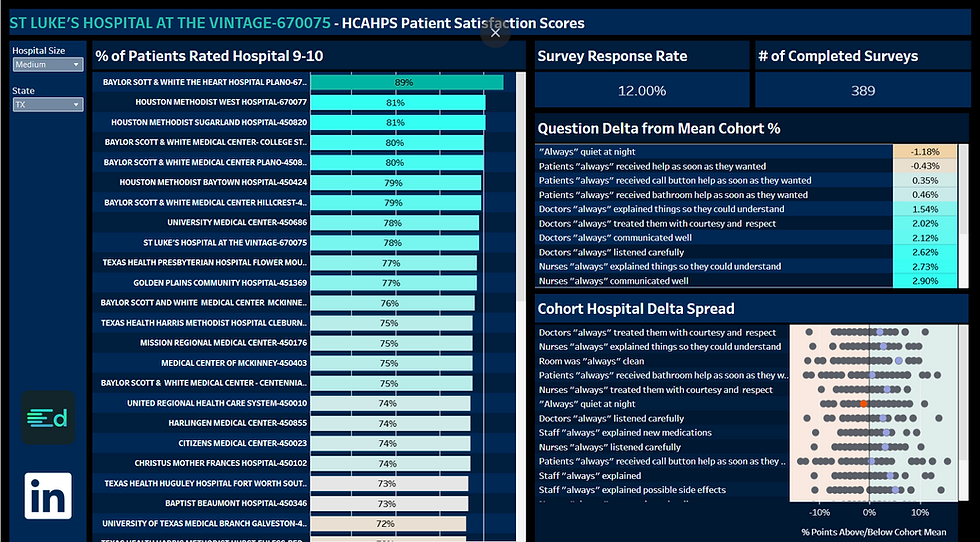Select the Baylor Scott & White Heart Hospital Plano 89% bar
The height and width of the screenshot is (542, 980).
pyautogui.click(x=407, y=83)
